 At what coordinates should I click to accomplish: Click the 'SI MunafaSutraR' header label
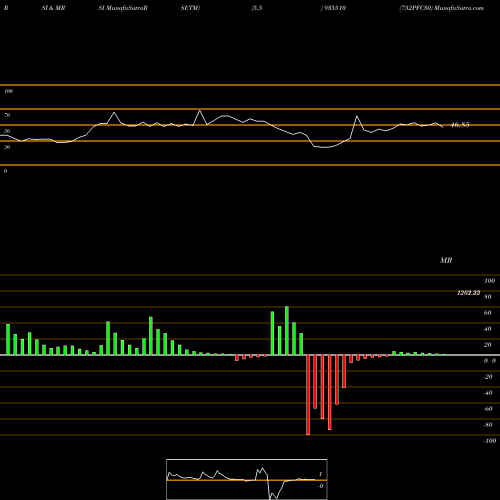point(123,8)
